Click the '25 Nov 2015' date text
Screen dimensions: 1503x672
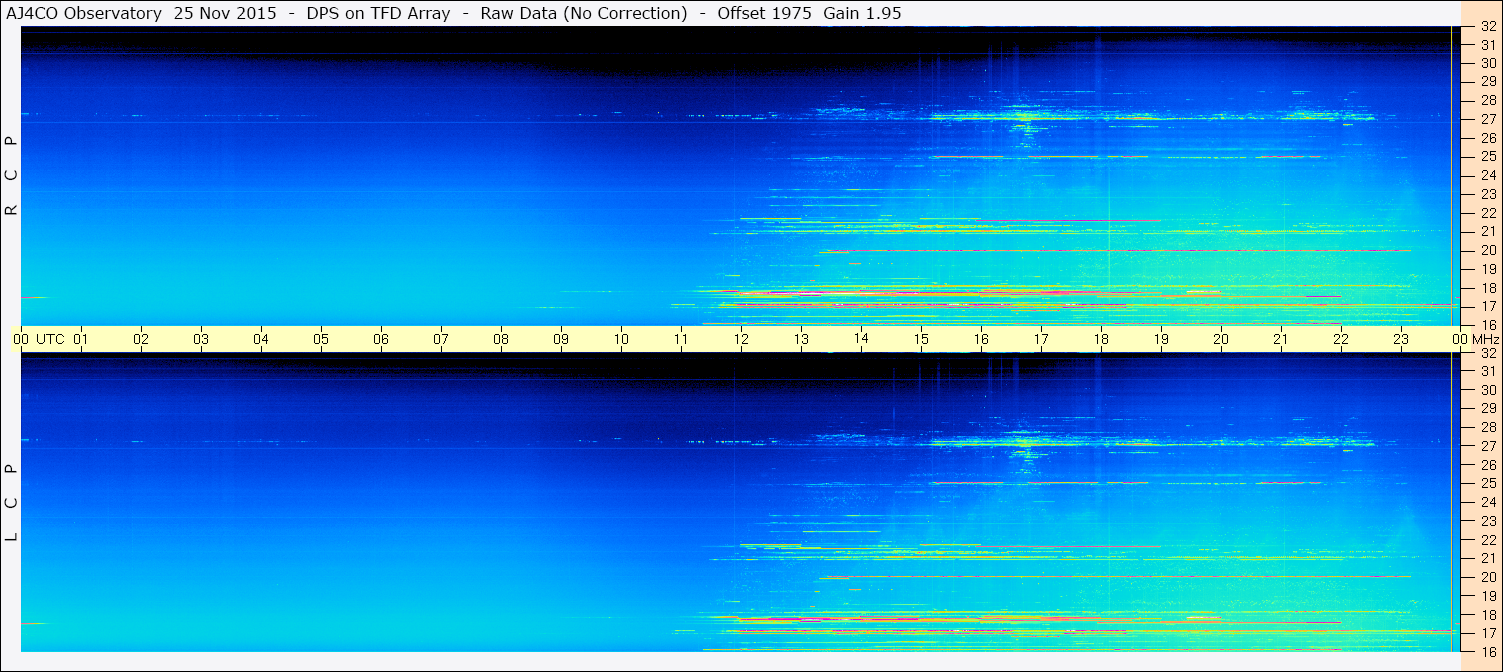[x=225, y=13]
